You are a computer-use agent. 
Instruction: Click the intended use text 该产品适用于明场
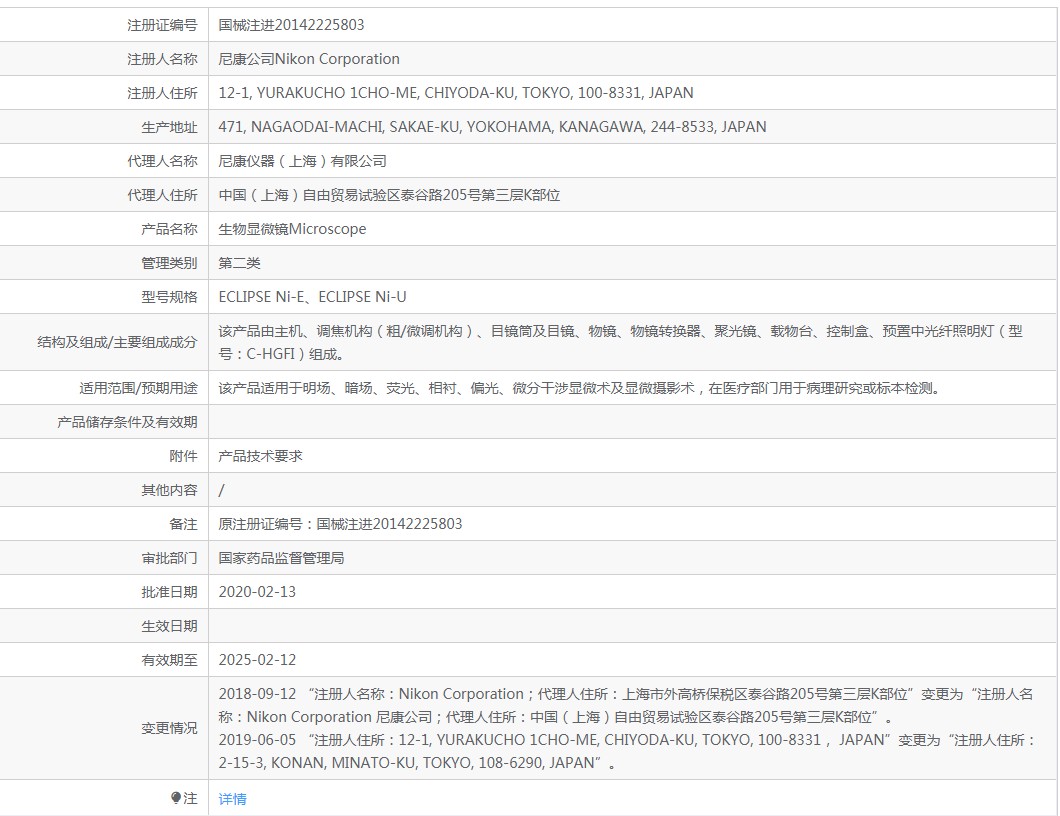tap(579, 388)
